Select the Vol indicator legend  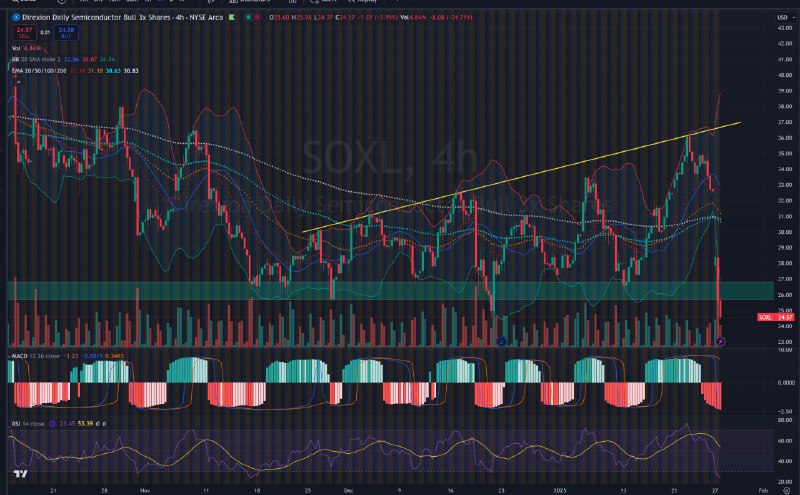point(27,48)
